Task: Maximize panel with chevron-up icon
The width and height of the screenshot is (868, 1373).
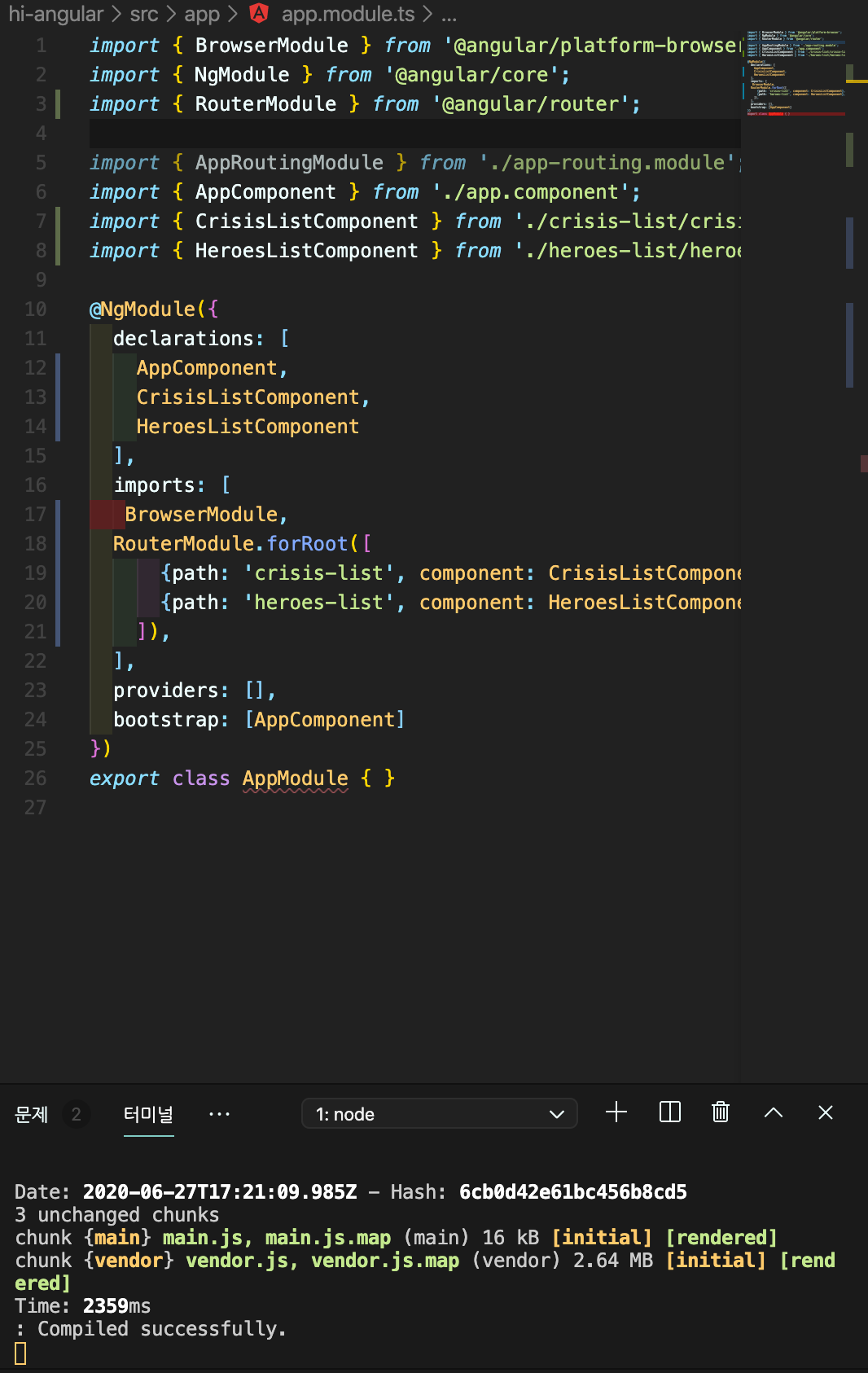Action: point(774,1112)
